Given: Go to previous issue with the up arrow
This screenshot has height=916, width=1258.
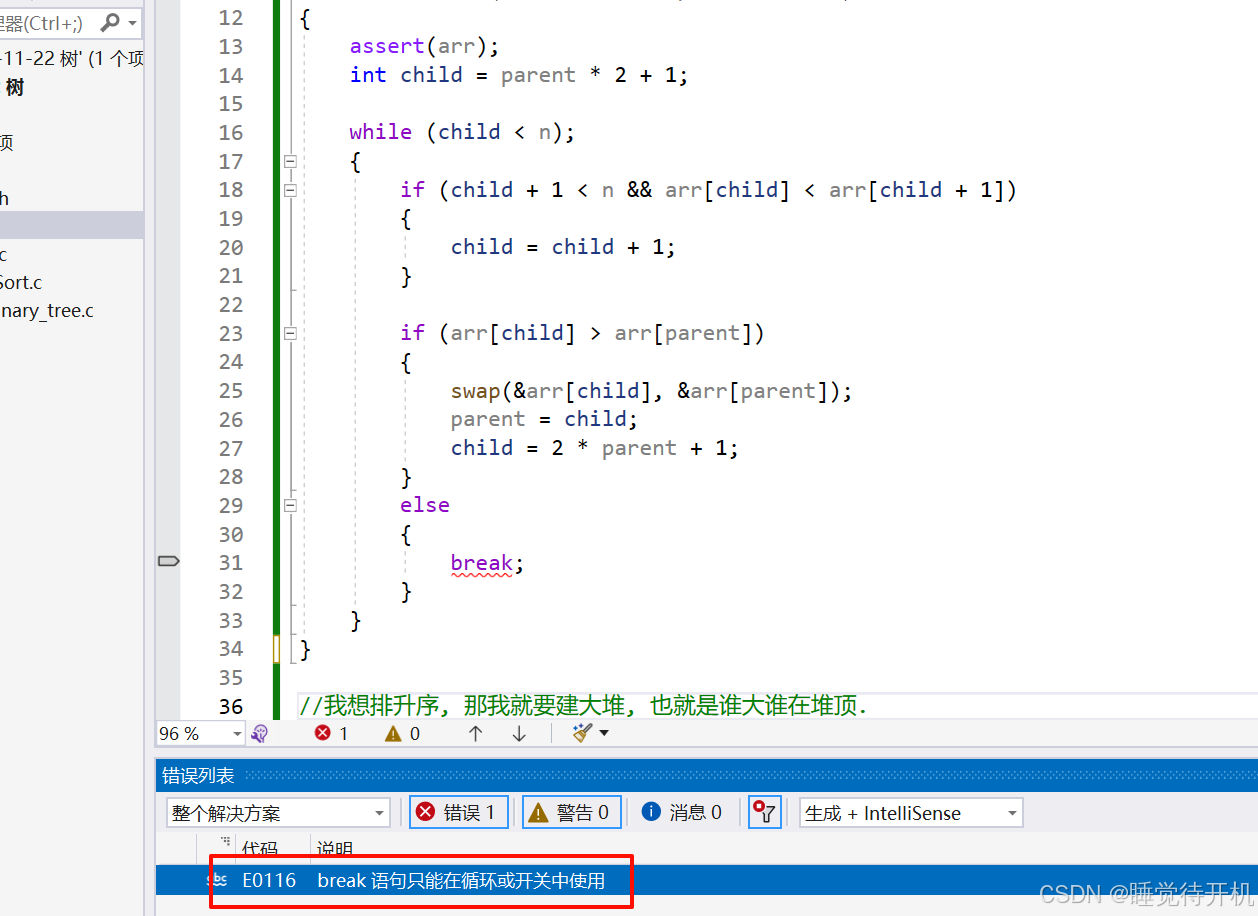Looking at the screenshot, I should [x=475, y=733].
